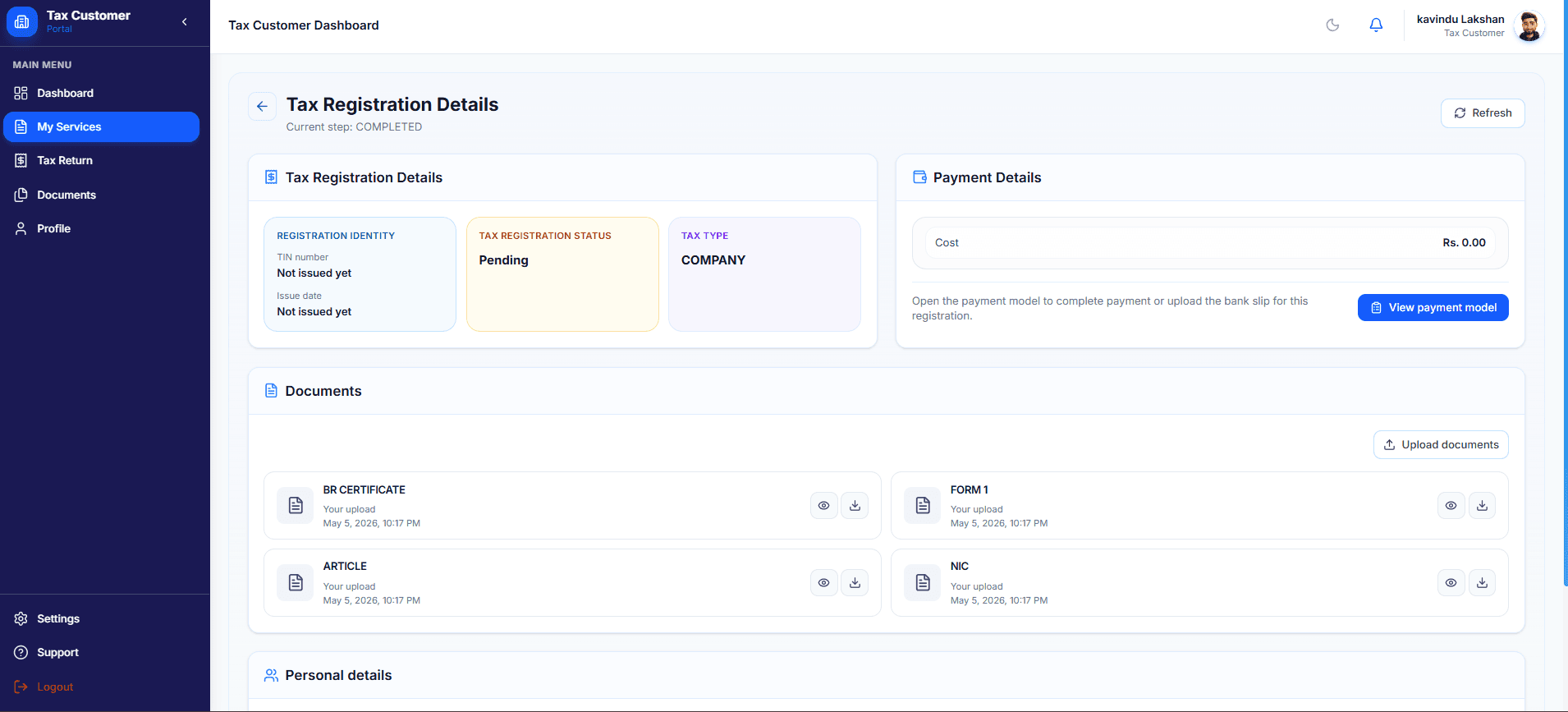Click the Pending tax registration status
Screen dimensions: 1568x712
tap(504, 260)
